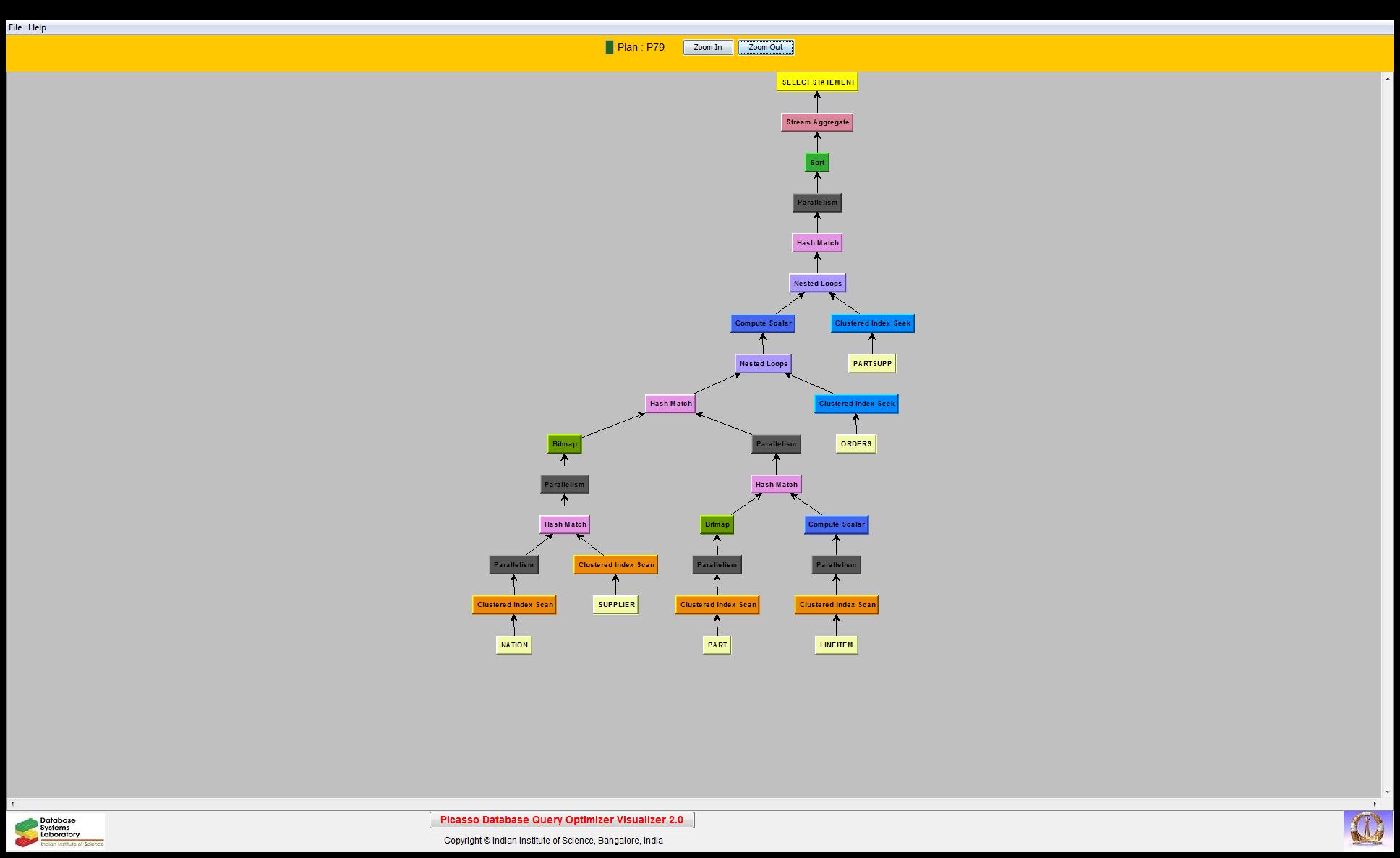
Task: Click the SUPPLIER table node
Action: click(x=616, y=605)
